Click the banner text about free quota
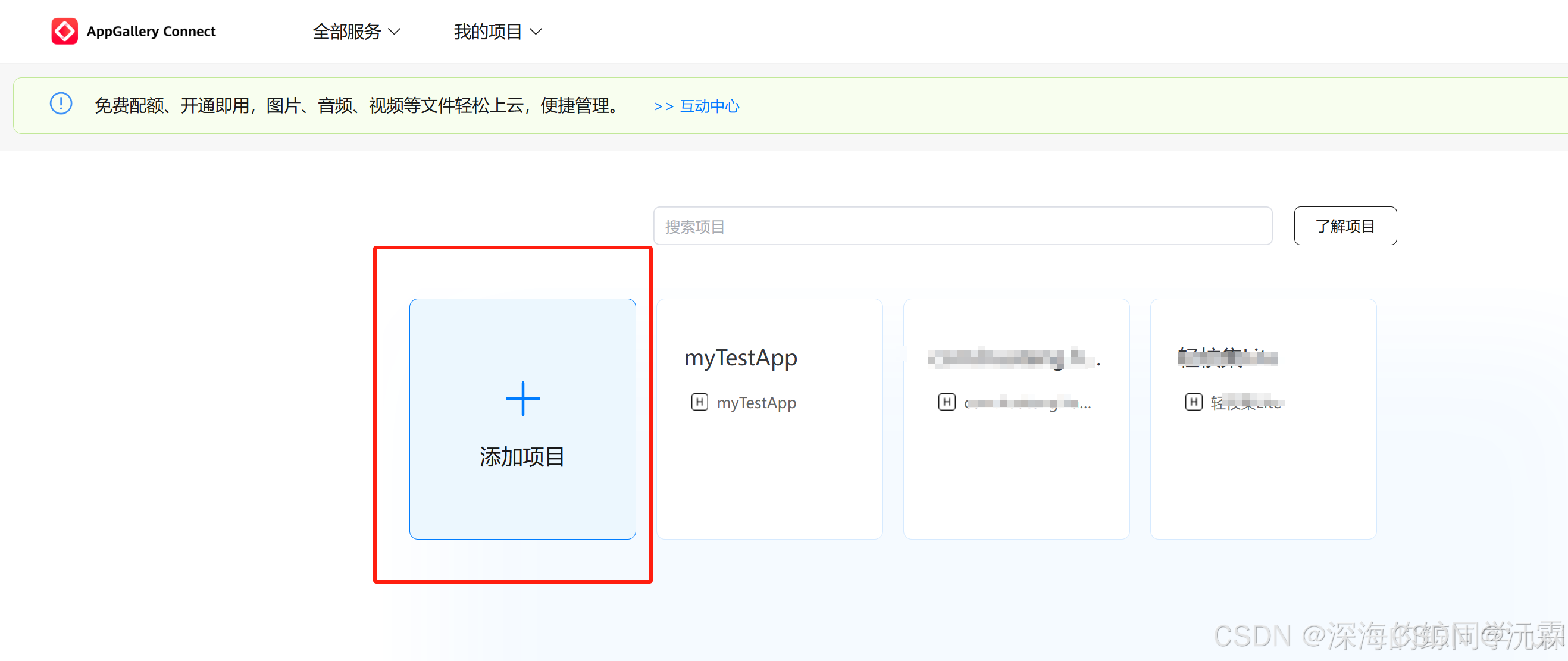Viewport: 1568px width, 661px height. (356, 106)
